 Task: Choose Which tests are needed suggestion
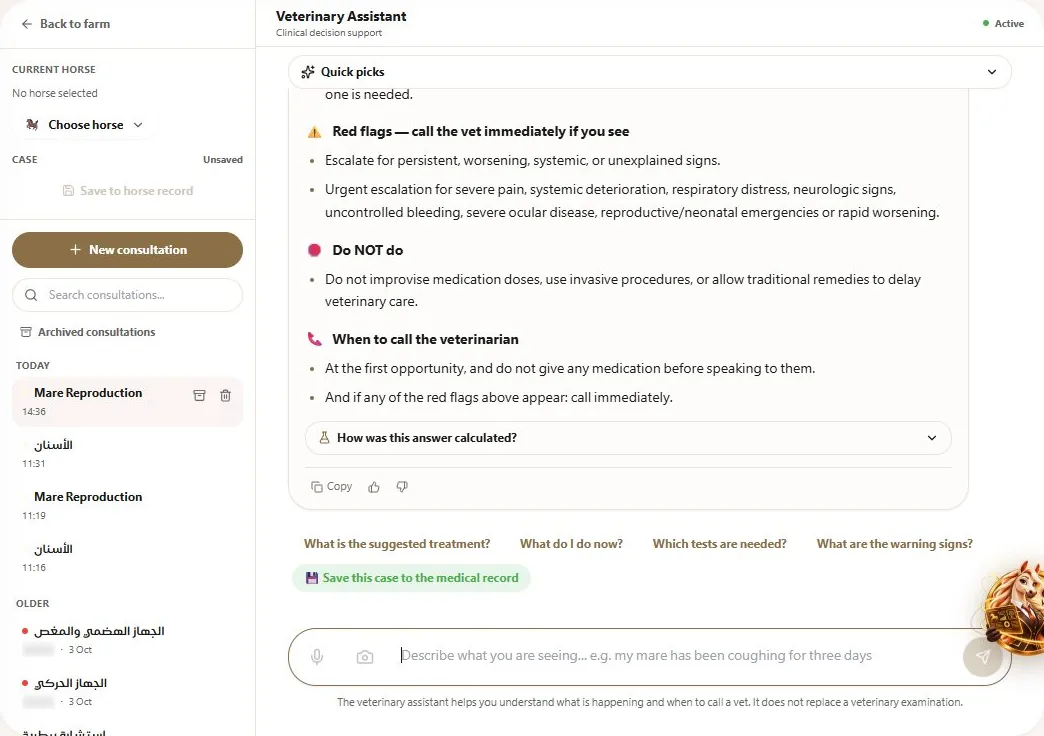click(x=719, y=544)
